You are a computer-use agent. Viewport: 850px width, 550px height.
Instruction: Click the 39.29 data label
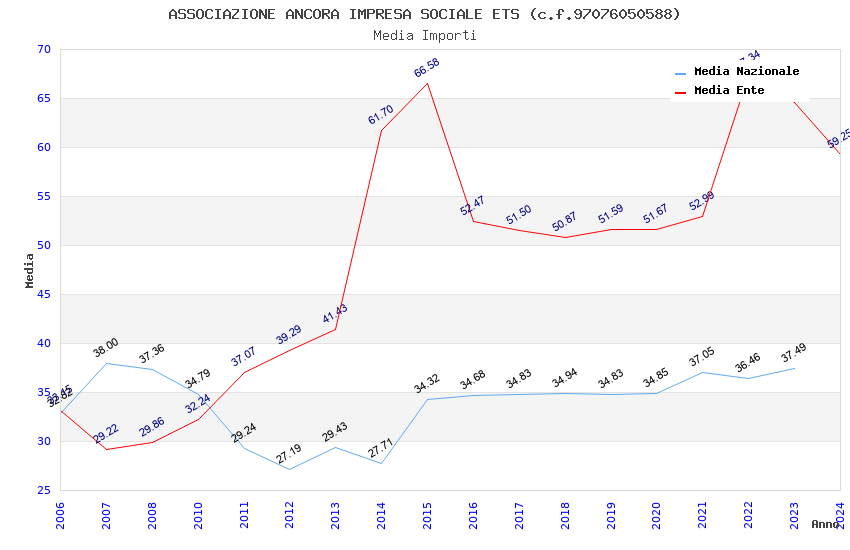[288, 335]
